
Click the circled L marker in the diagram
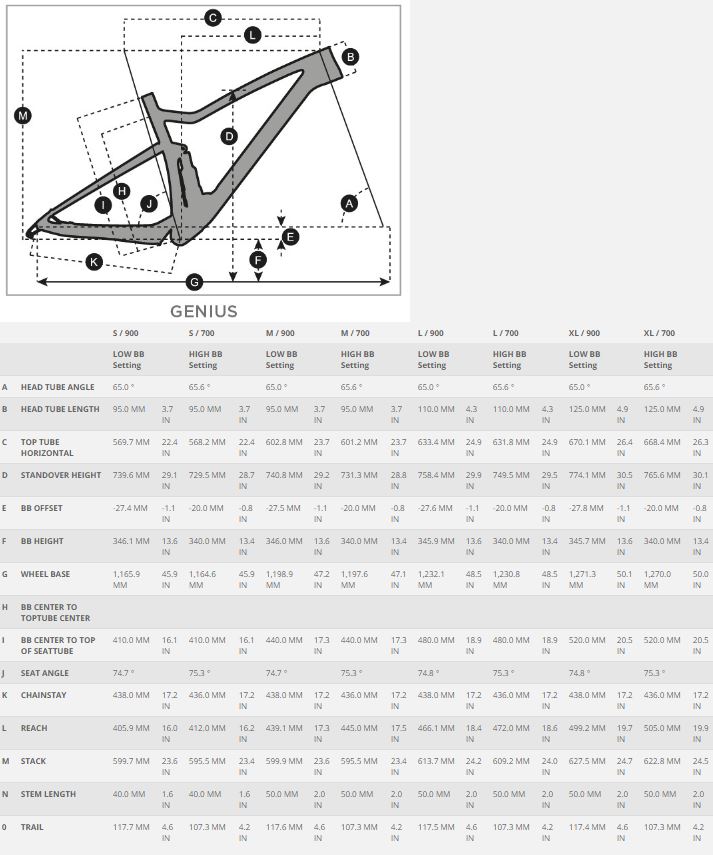point(252,35)
